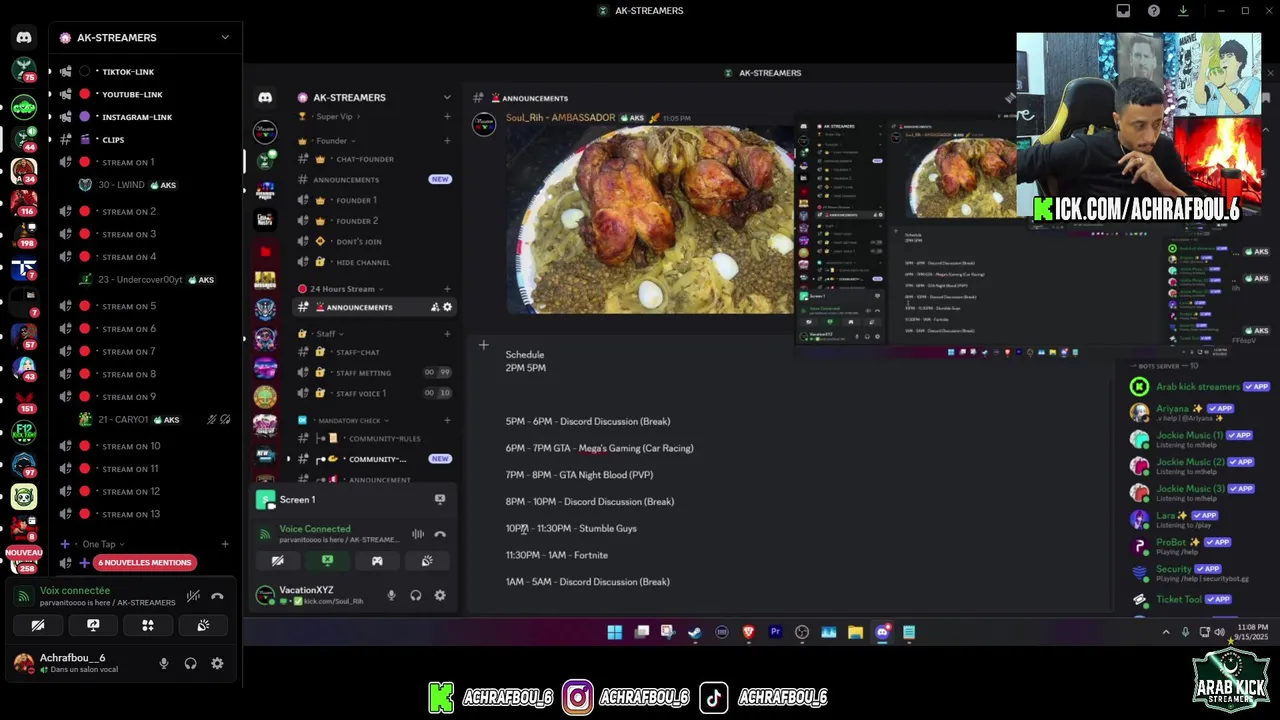
Task: Open help icon in Discord title bar
Action: pyautogui.click(x=1154, y=11)
